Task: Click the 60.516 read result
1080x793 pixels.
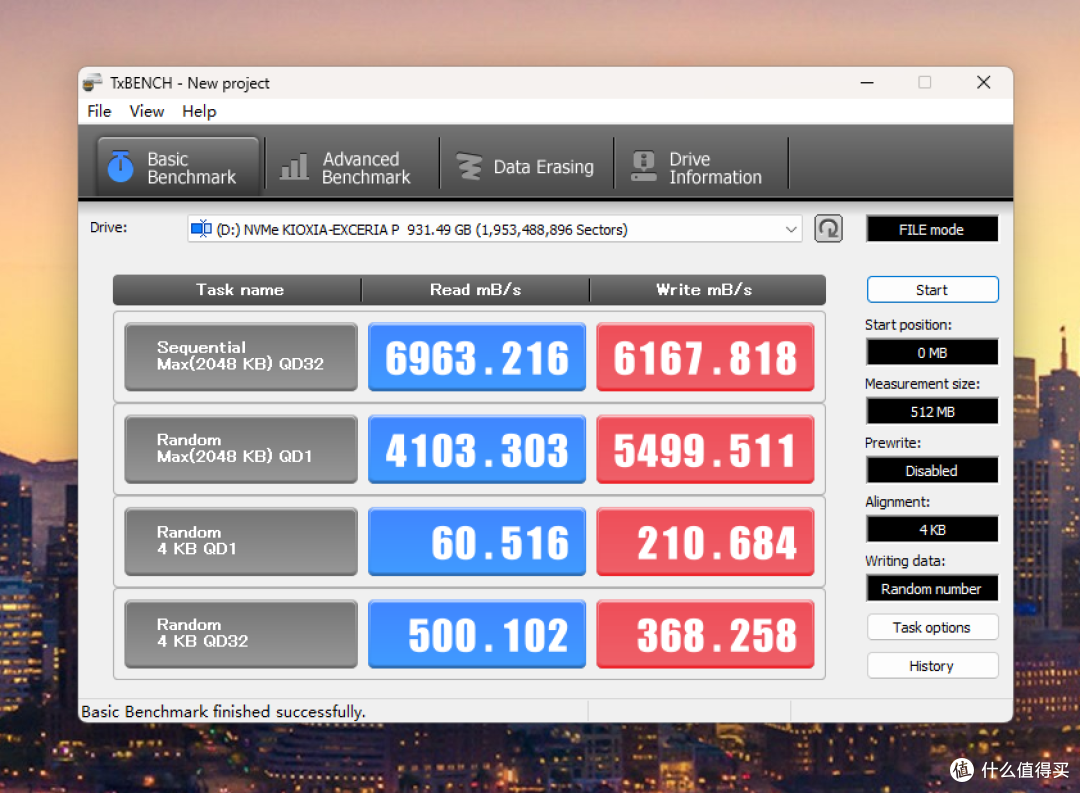Action: [477, 541]
